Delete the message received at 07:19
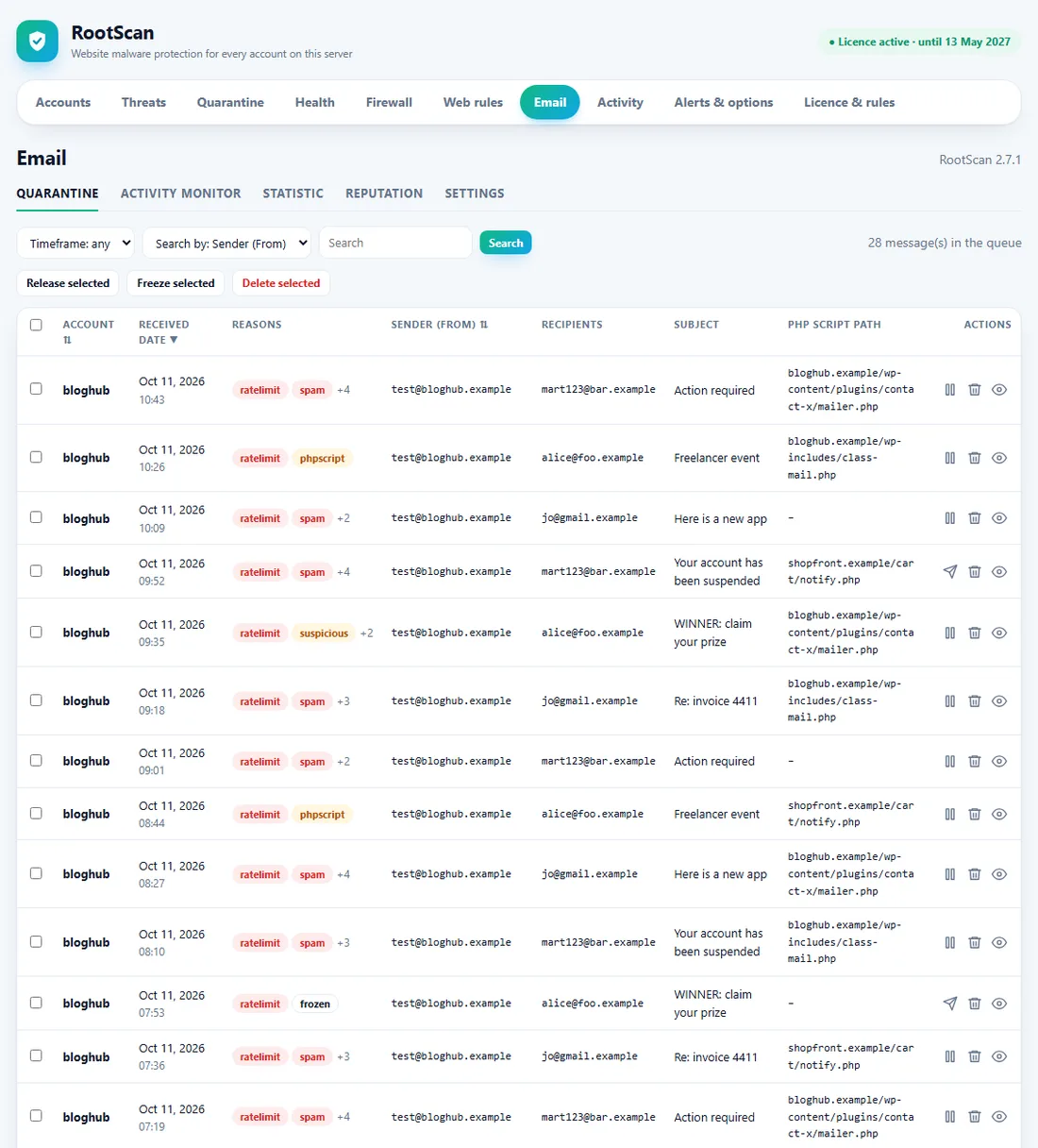The height and width of the screenshot is (1148, 1038). tap(975, 1117)
